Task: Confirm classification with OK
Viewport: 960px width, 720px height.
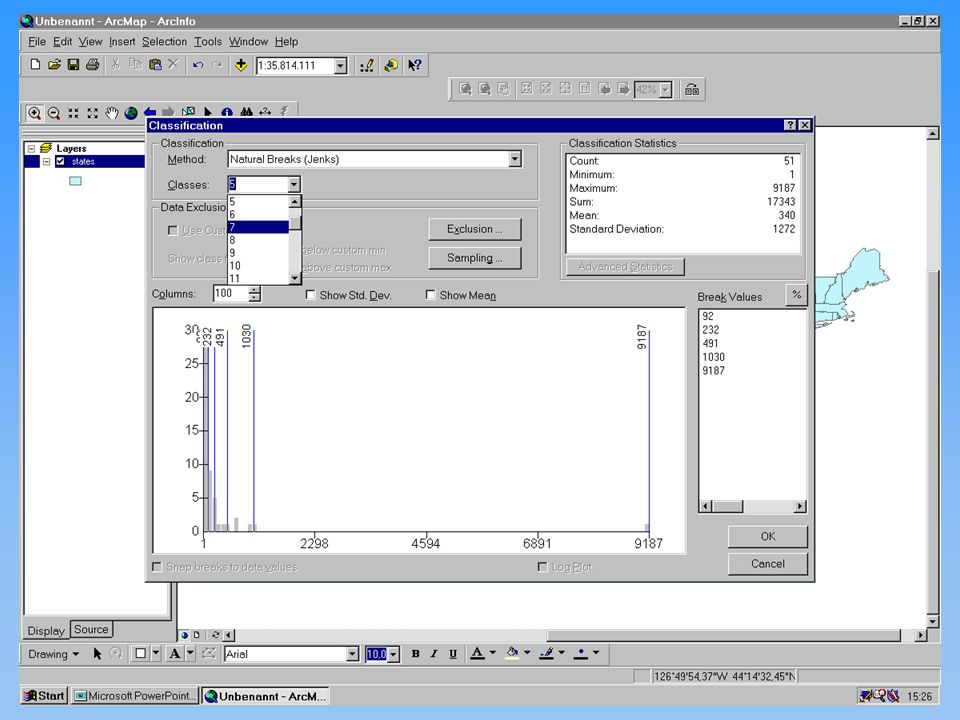Action: (768, 536)
